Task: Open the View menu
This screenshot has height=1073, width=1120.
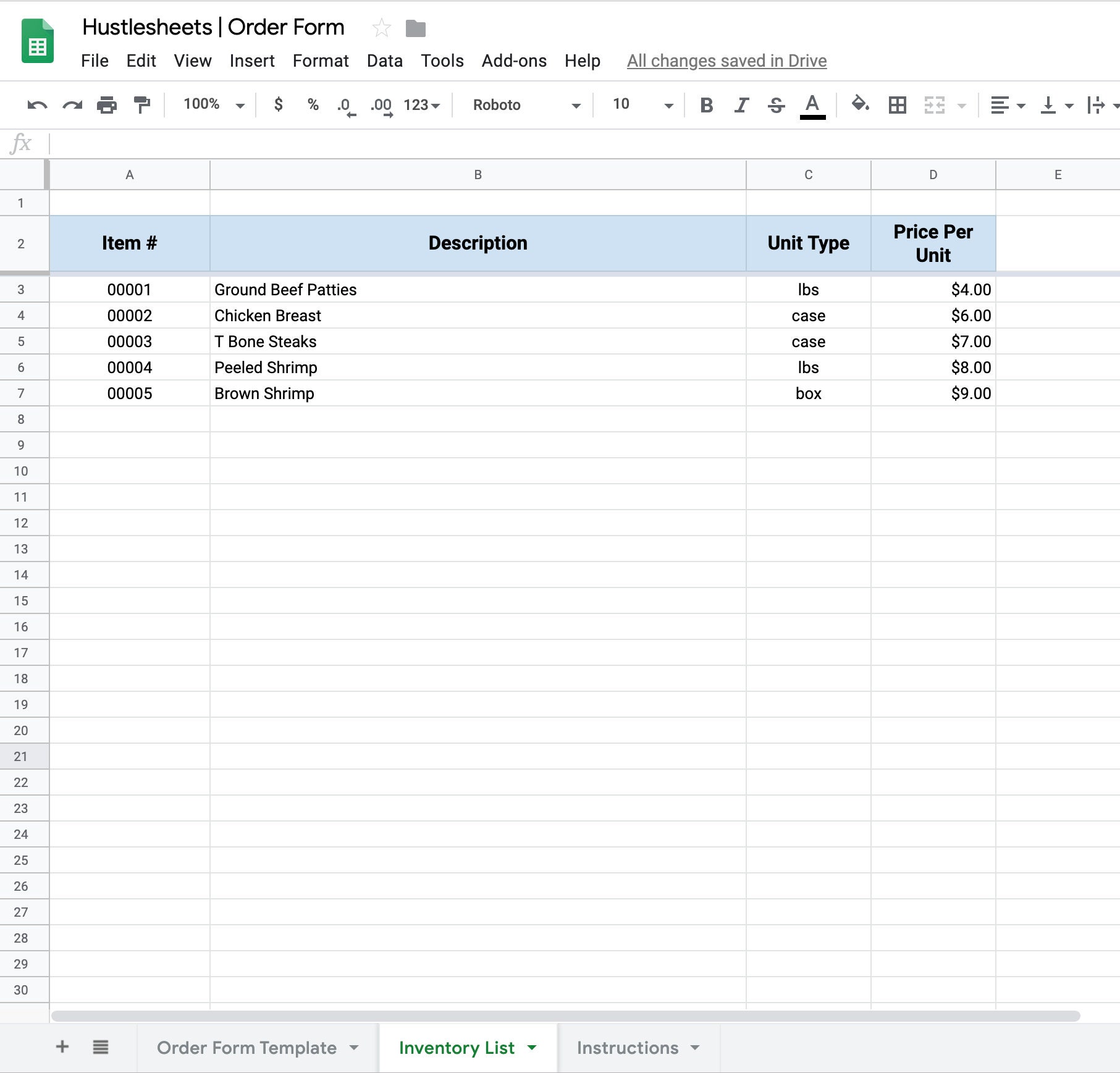Action: click(193, 61)
